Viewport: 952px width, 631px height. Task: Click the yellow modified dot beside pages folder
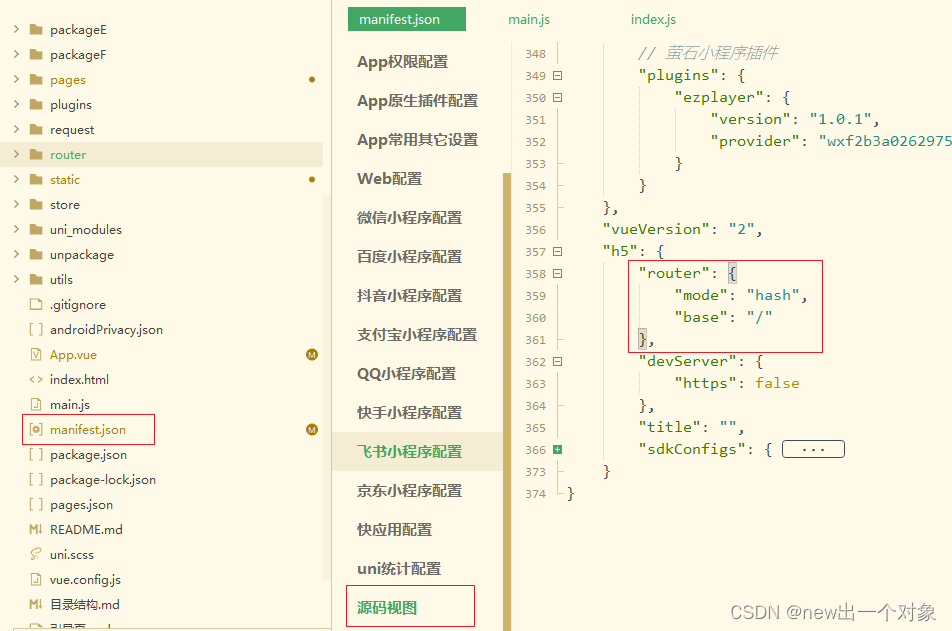pos(311,79)
